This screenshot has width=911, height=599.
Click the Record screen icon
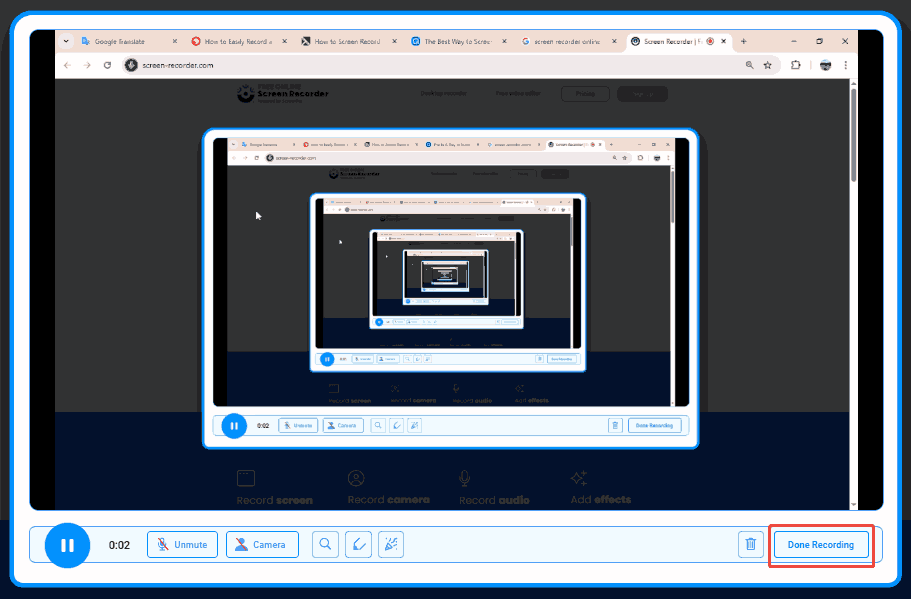[x=245, y=478]
